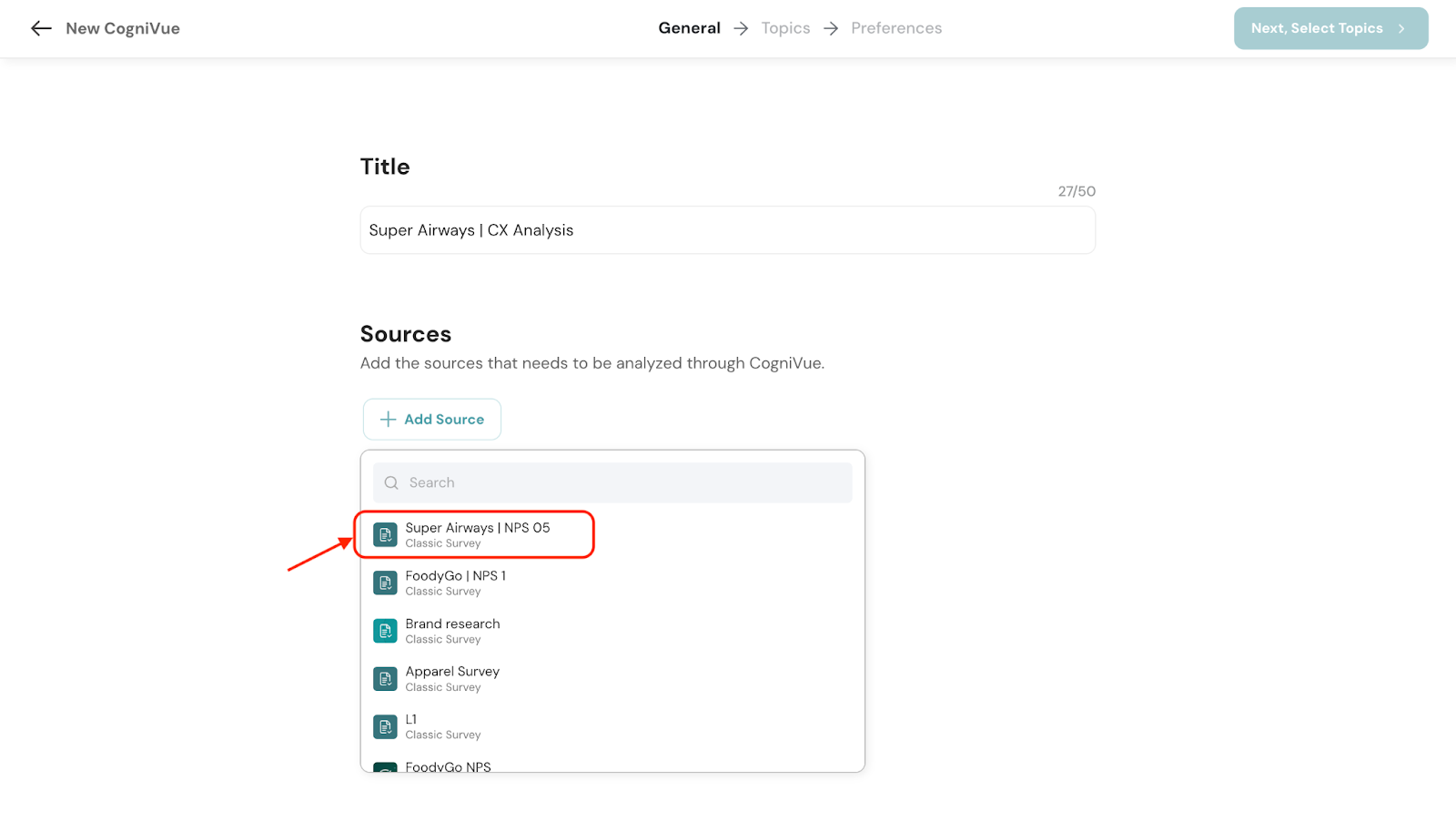Click the Add Source button

point(432,420)
